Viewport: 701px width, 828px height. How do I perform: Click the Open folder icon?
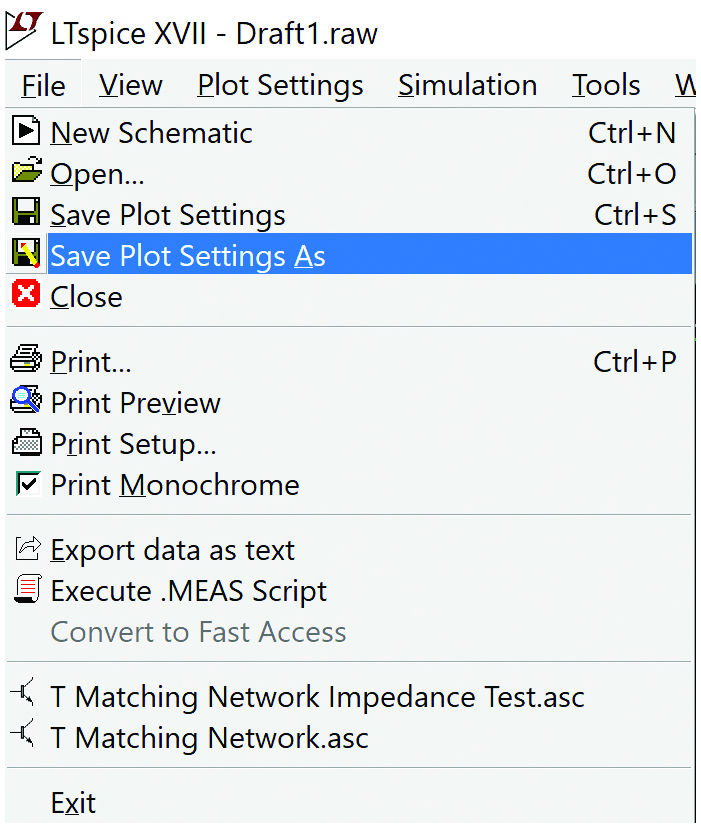[x=26, y=171]
